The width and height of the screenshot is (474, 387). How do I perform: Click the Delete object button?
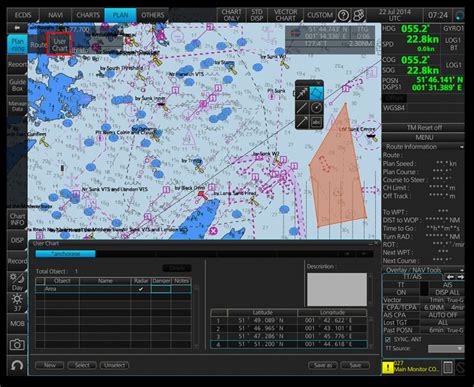coord(177,268)
